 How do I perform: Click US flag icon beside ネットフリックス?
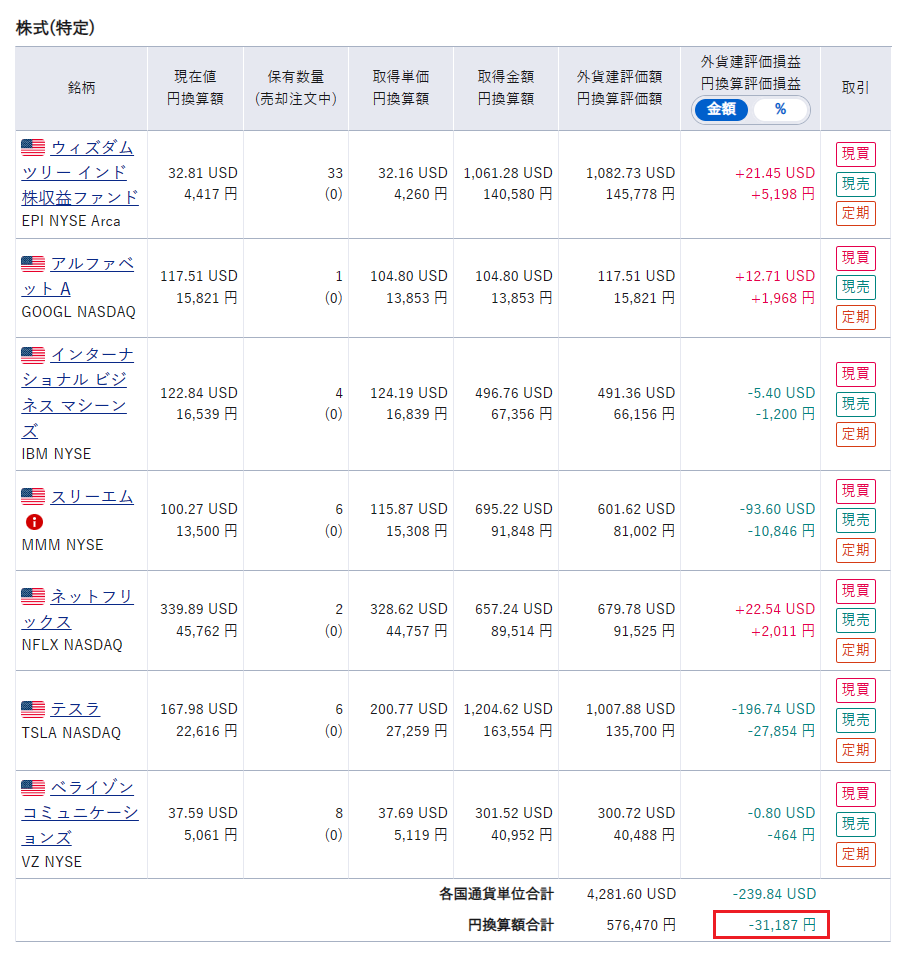click(33, 596)
